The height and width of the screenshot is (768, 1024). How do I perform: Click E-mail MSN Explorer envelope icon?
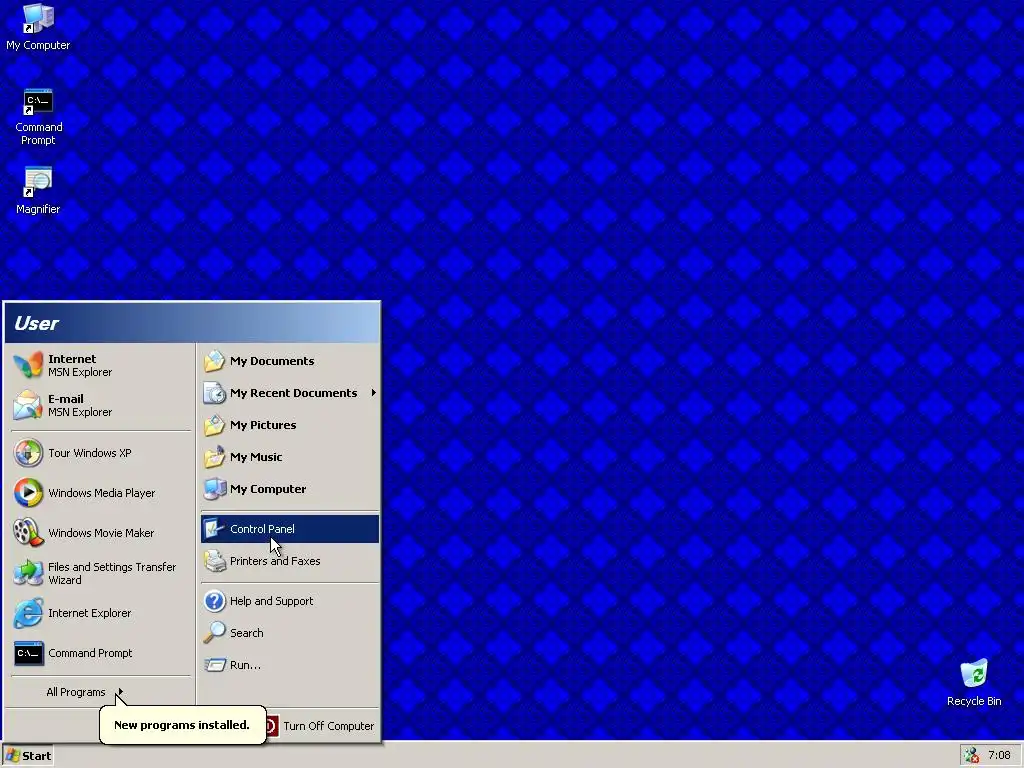28,405
